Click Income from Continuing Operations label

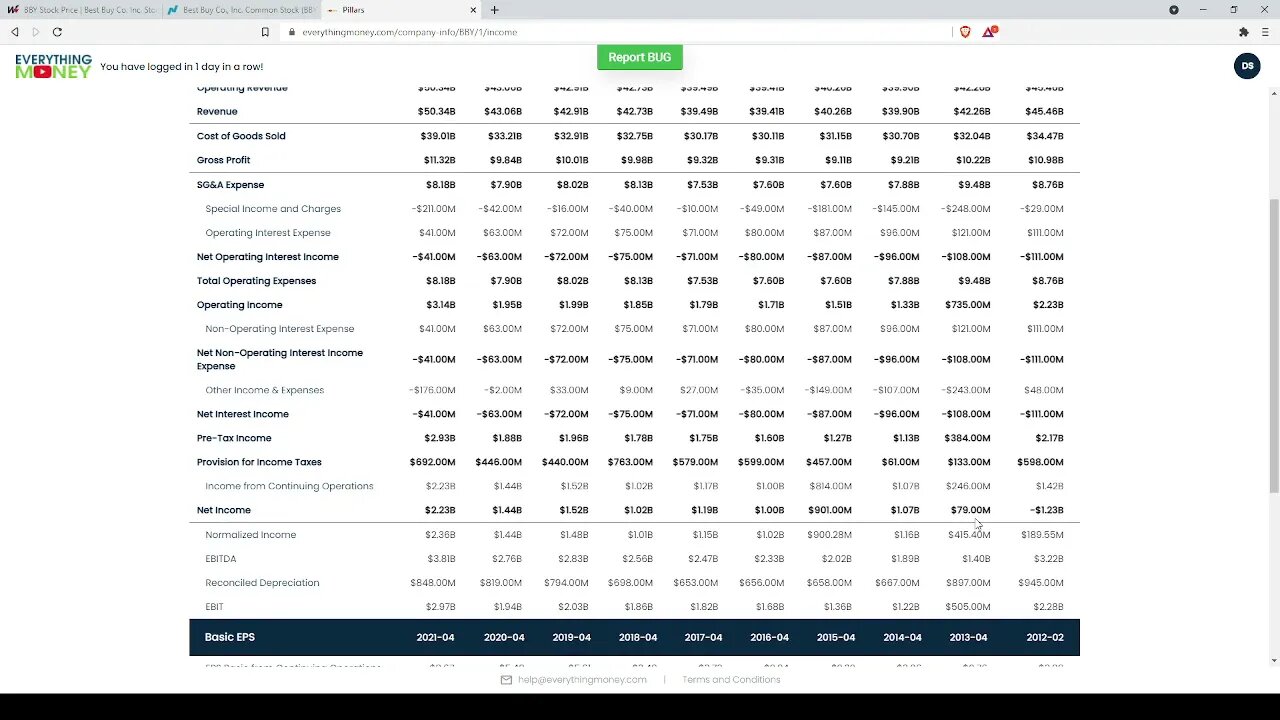point(289,486)
